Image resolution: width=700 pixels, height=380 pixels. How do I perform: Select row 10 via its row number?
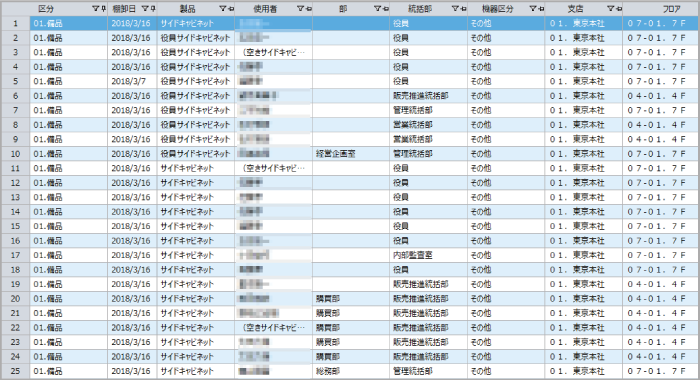[x=16, y=154]
